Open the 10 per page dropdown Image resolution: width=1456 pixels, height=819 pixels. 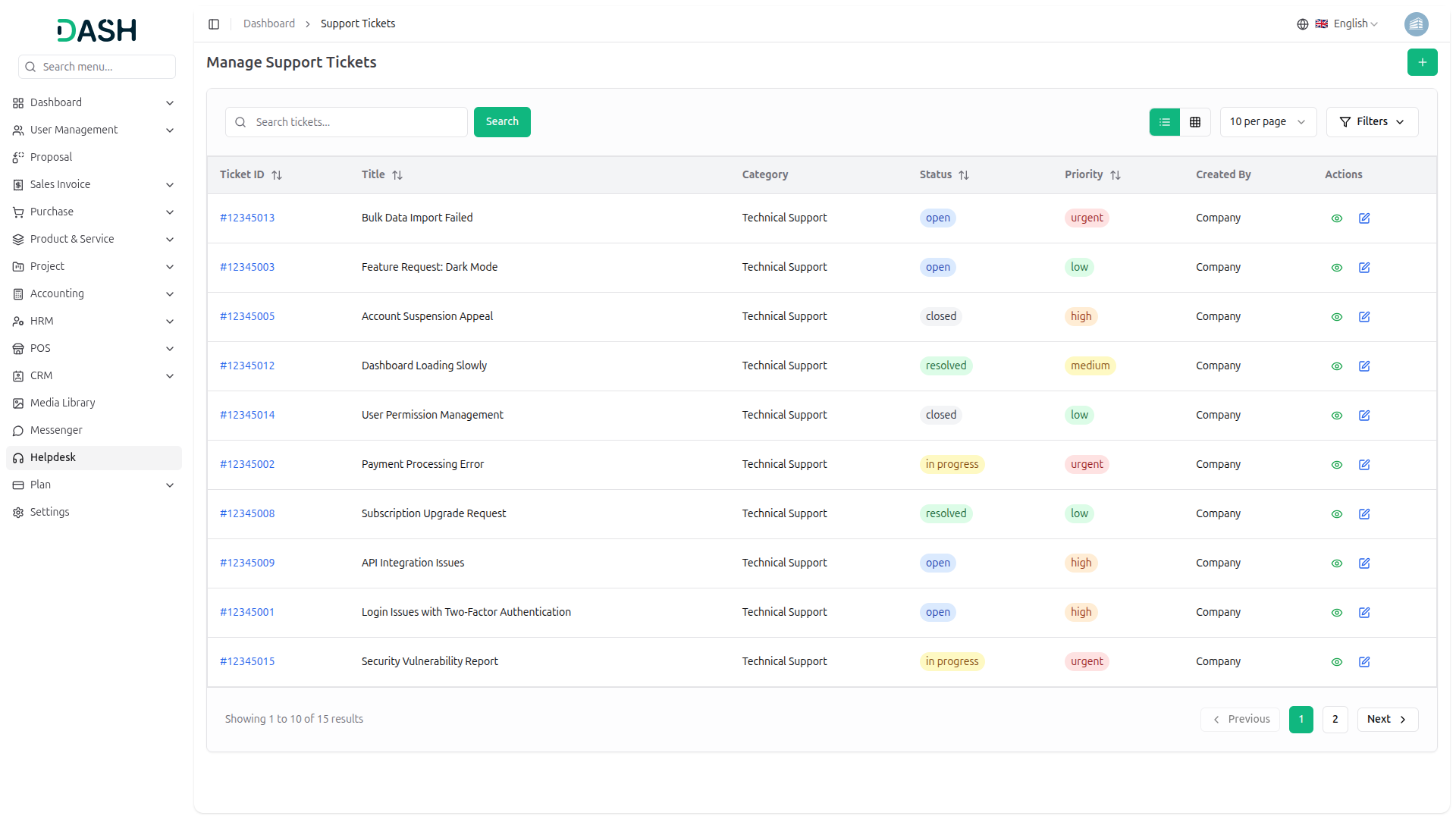1267,122
